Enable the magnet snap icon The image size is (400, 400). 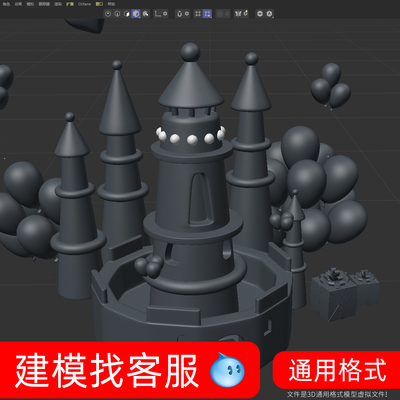click(180, 14)
